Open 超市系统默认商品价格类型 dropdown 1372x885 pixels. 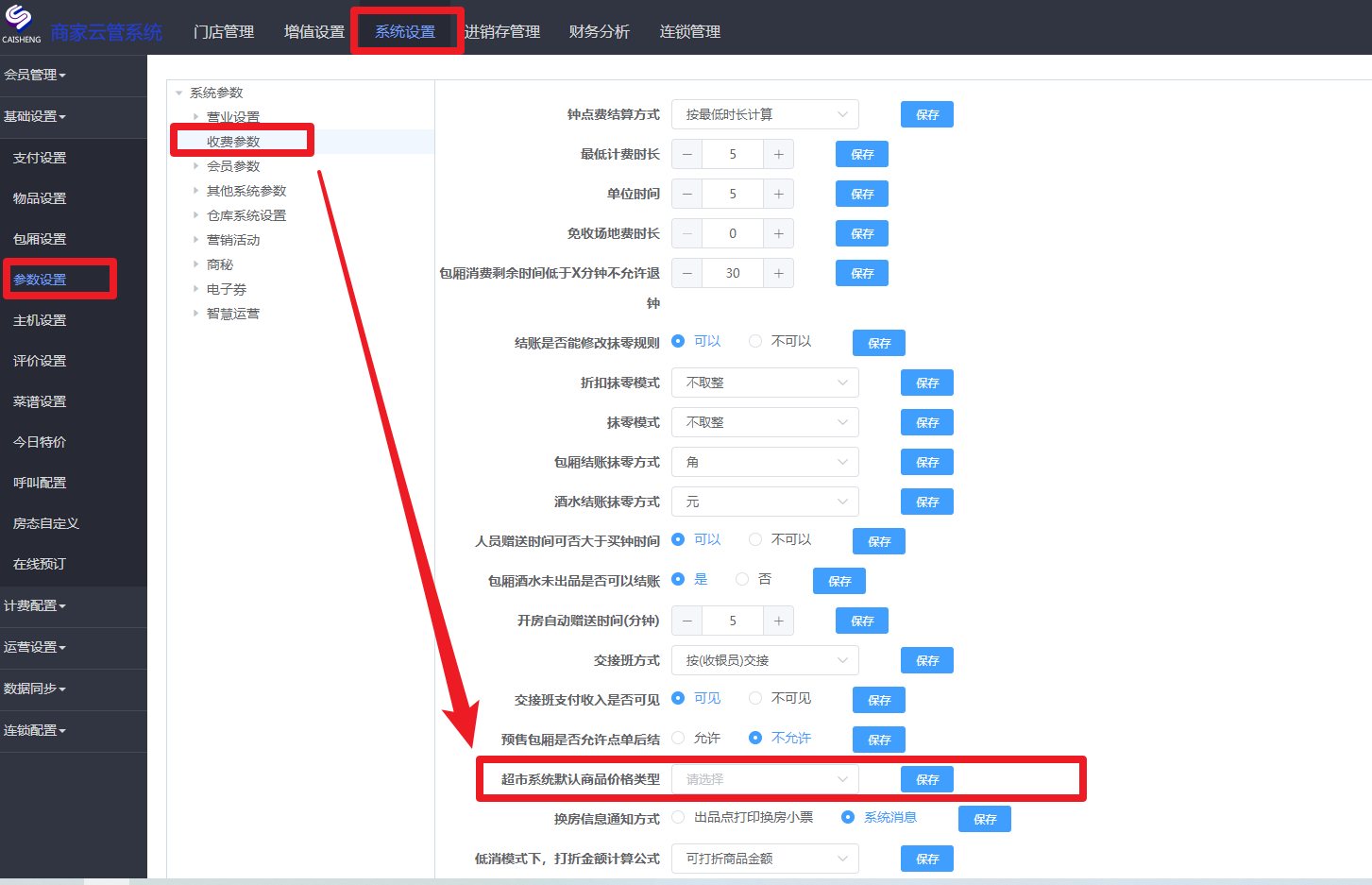(765, 779)
